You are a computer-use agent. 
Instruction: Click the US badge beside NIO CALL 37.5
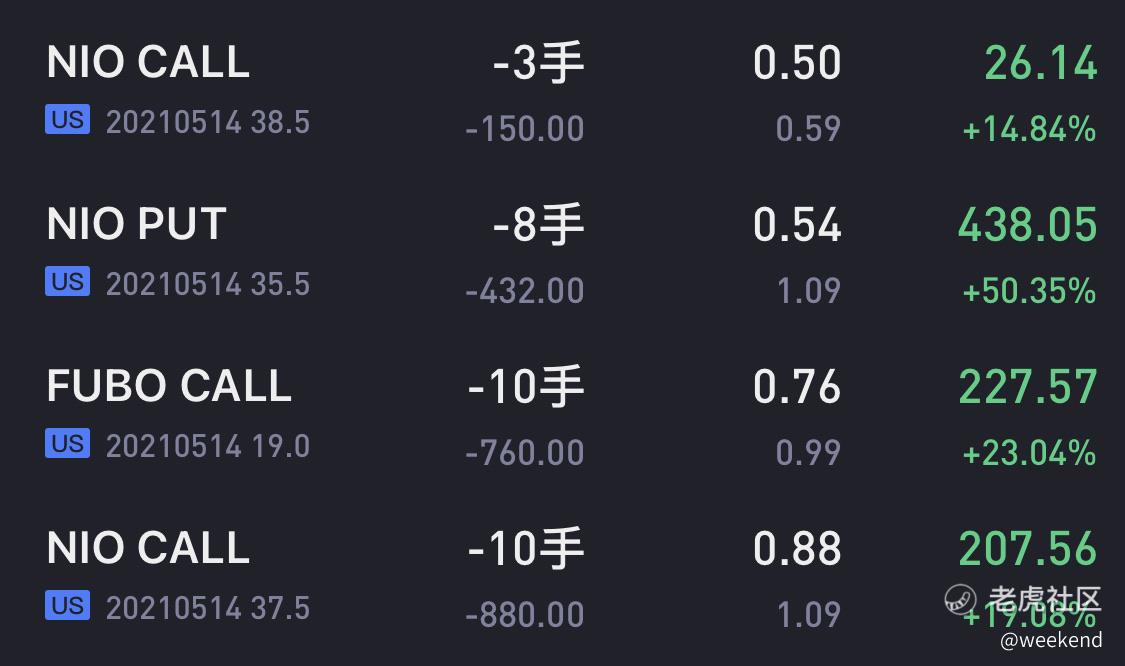coord(67,606)
